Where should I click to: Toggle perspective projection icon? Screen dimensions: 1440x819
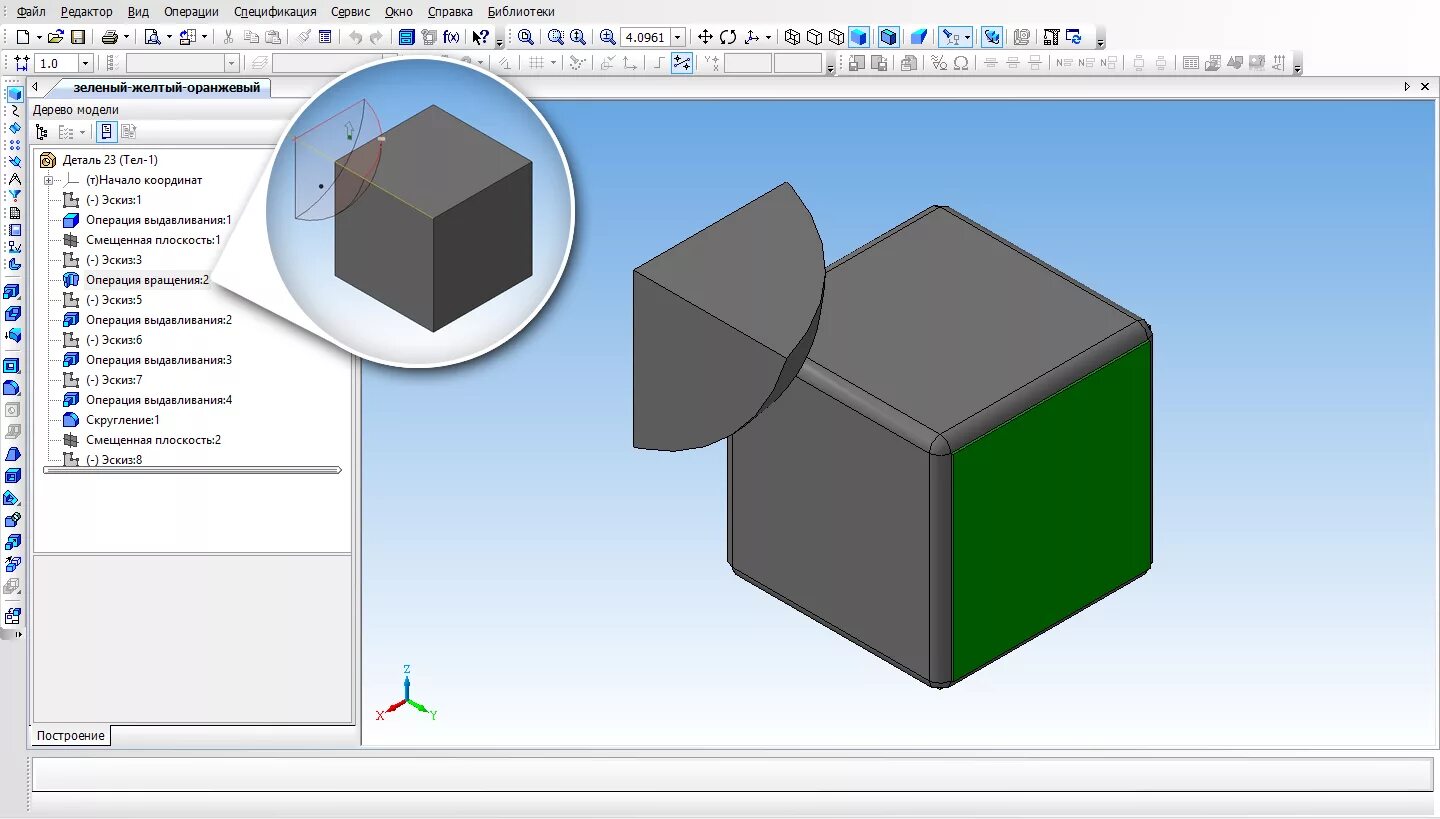919,37
